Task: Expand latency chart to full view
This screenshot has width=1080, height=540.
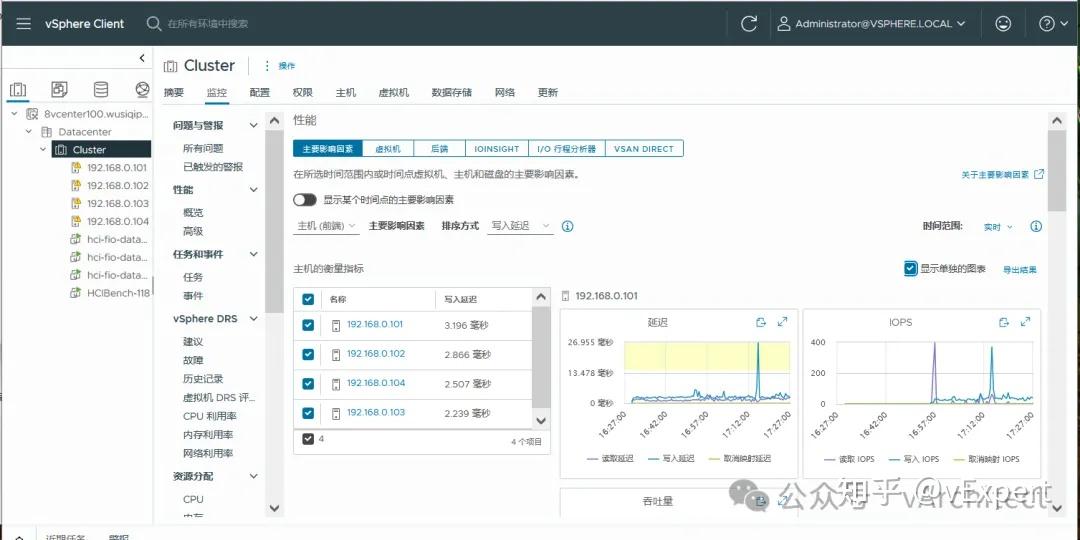Action: (x=782, y=322)
